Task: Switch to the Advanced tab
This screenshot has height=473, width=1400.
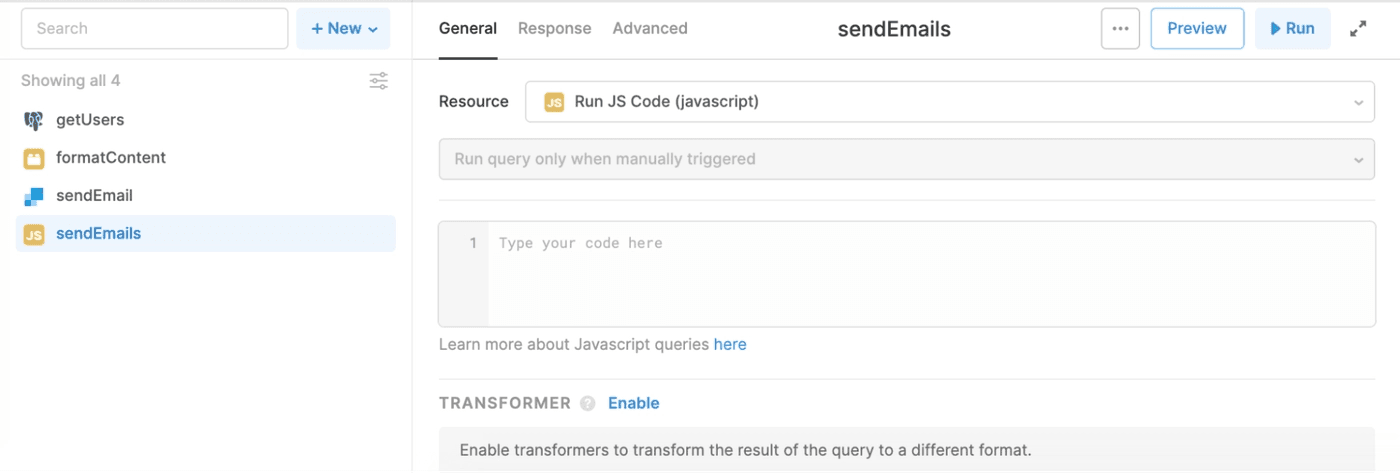Action: click(650, 29)
